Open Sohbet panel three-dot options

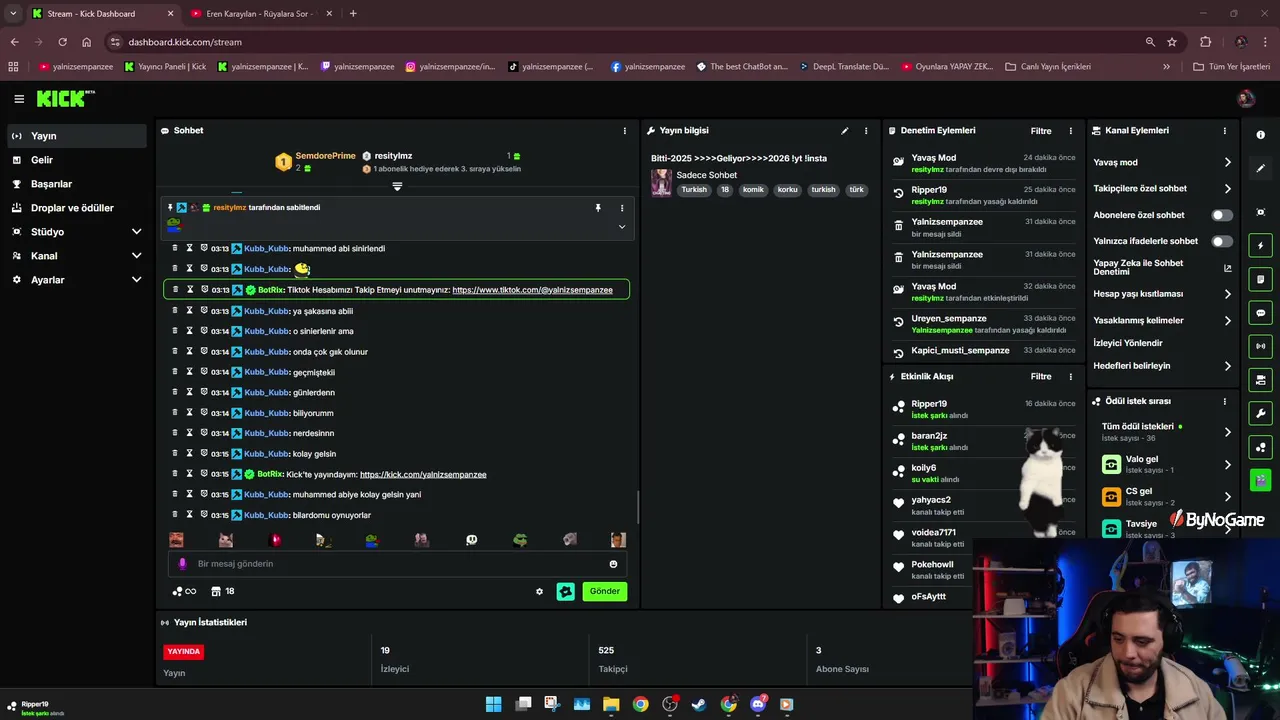625,131
